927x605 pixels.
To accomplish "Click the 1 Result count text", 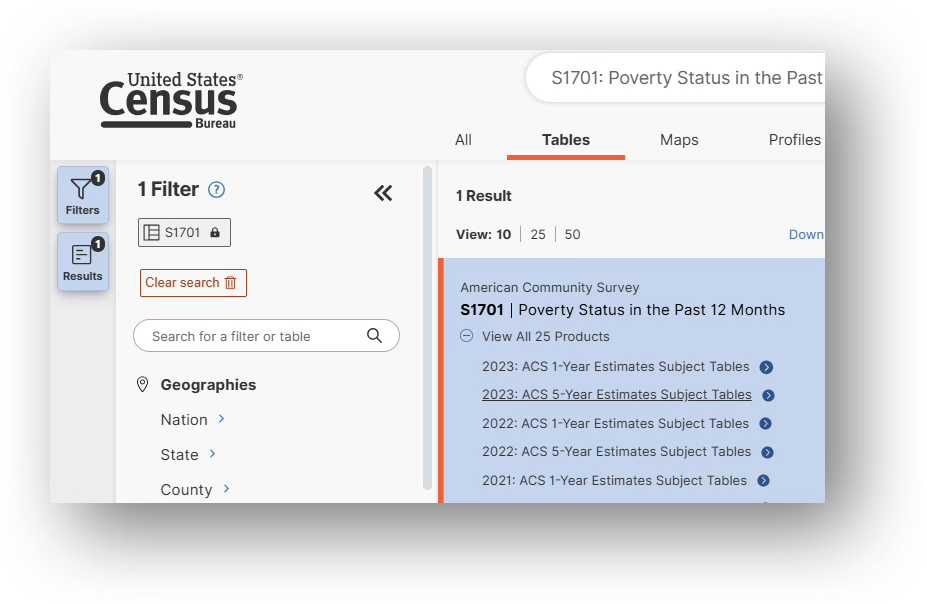I will [x=484, y=196].
